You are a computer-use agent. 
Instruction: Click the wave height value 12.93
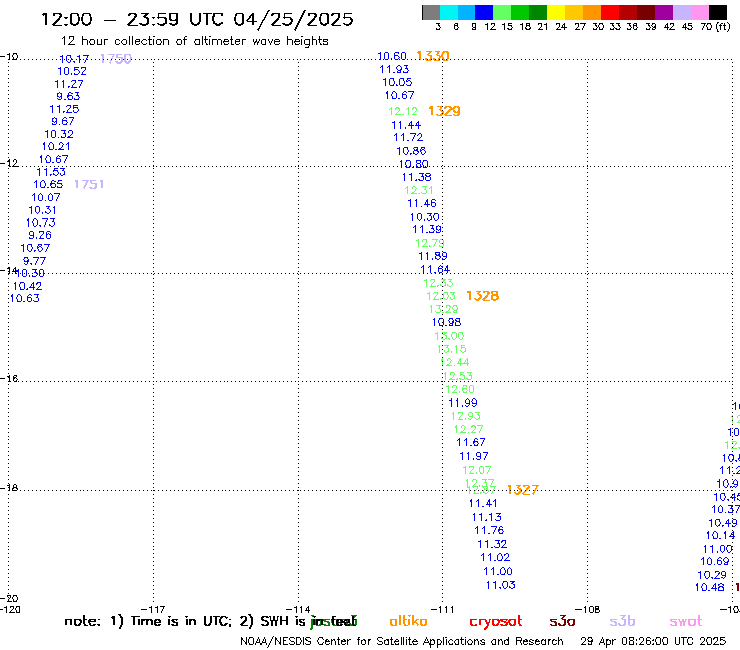466,416
